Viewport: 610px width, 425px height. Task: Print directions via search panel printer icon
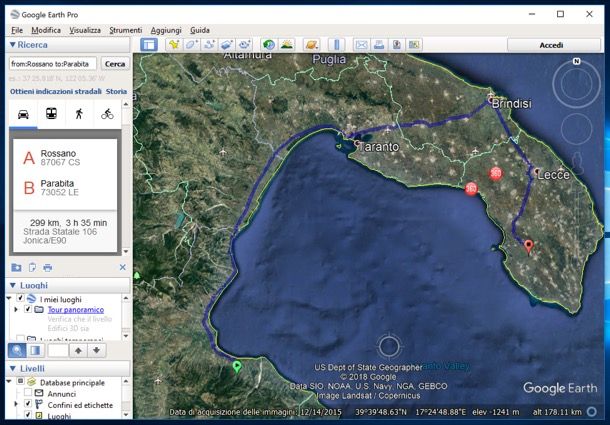(47, 267)
